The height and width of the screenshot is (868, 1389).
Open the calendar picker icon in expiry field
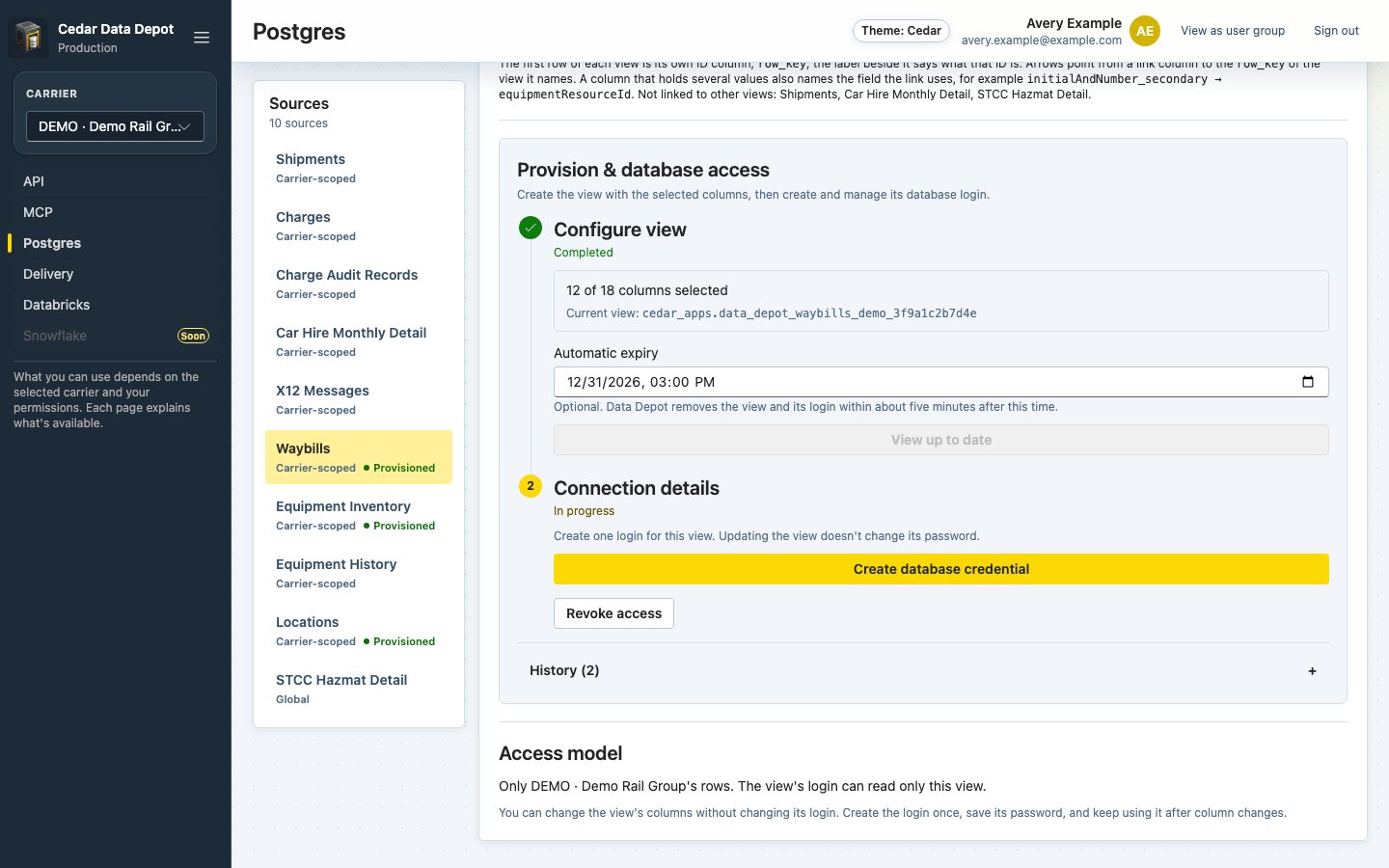[x=1308, y=382]
